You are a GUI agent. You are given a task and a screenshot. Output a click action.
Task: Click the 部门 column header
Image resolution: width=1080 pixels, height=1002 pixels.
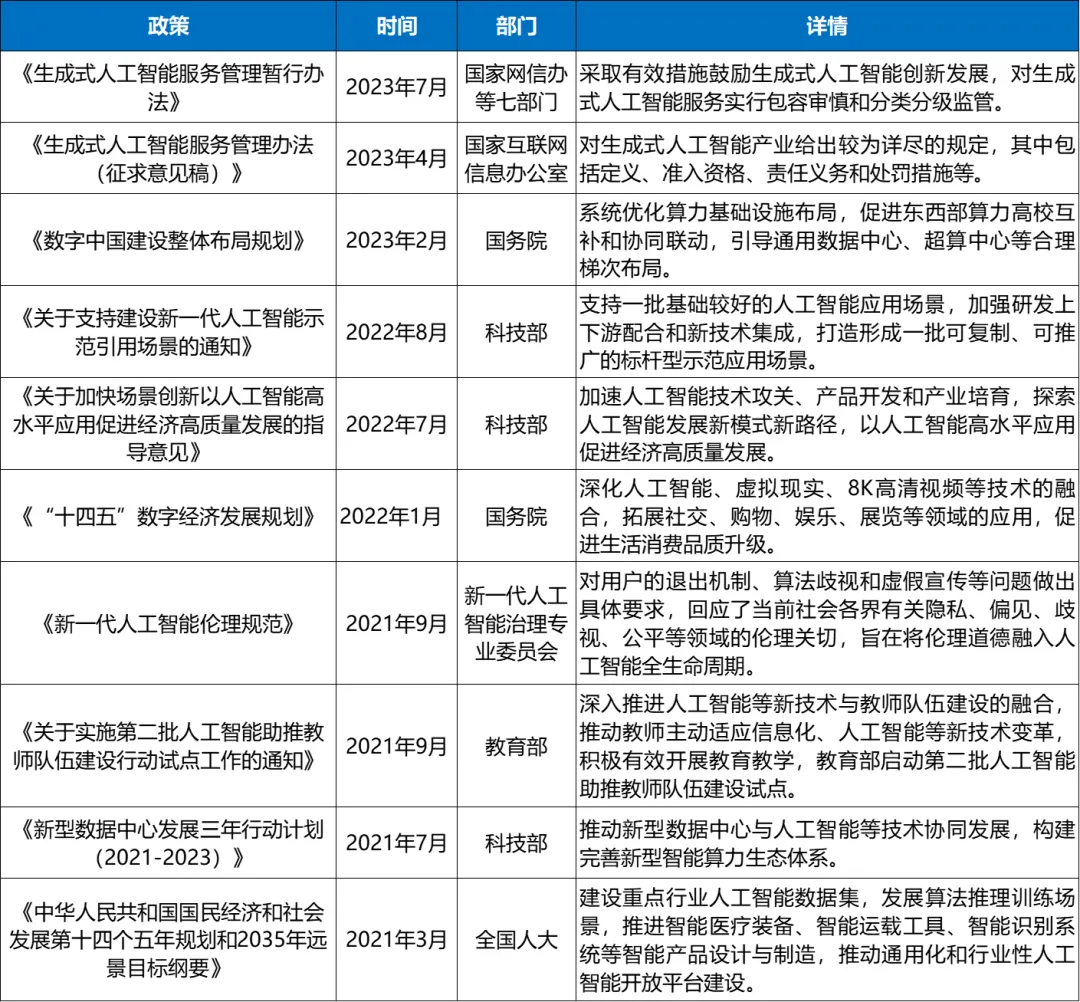click(x=517, y=25)
